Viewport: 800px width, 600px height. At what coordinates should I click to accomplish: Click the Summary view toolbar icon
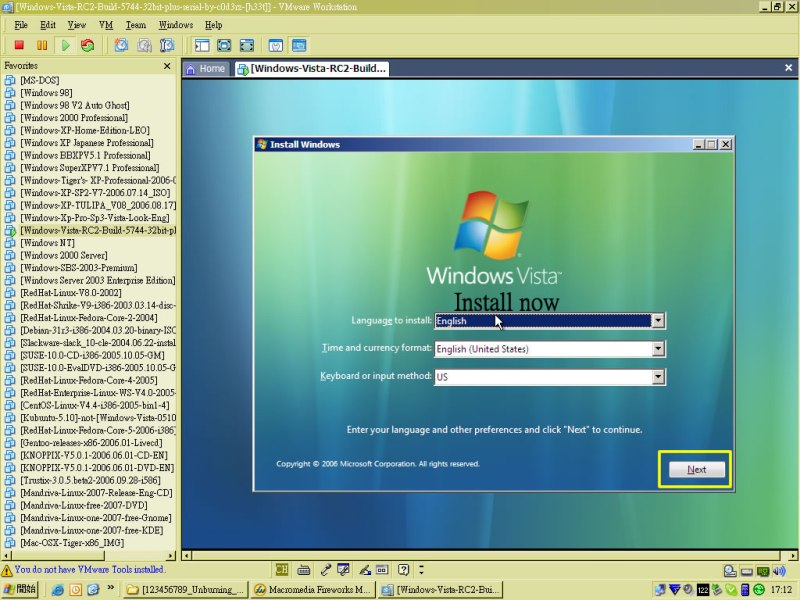click(276, 45)
